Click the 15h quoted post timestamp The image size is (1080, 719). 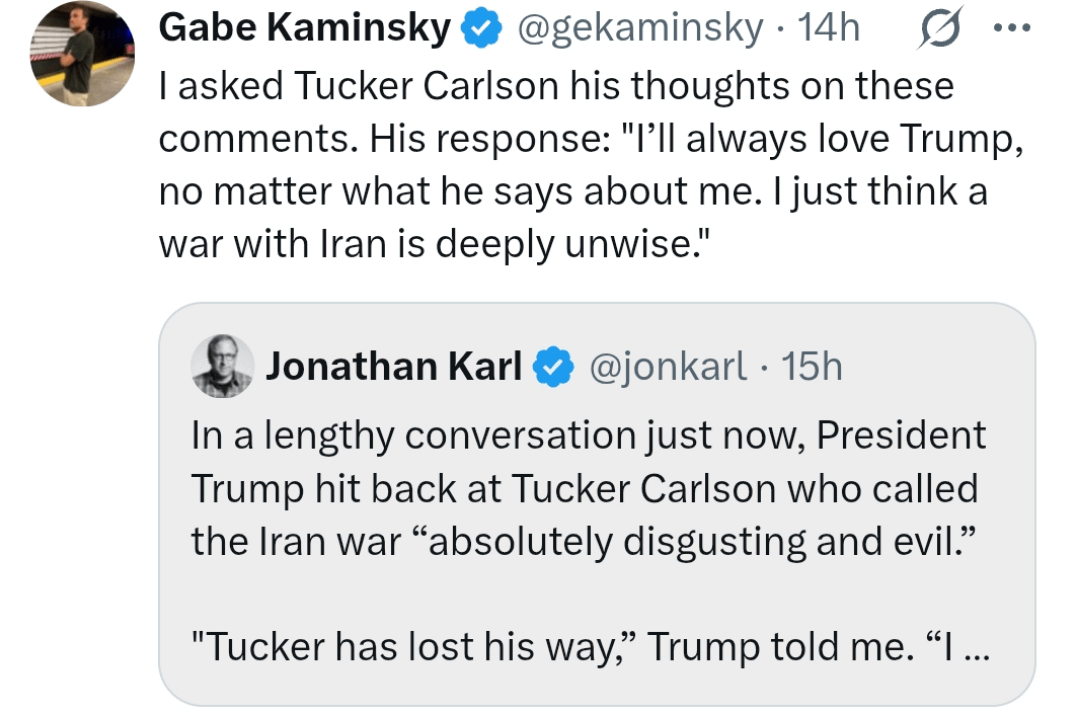[812, 368]
